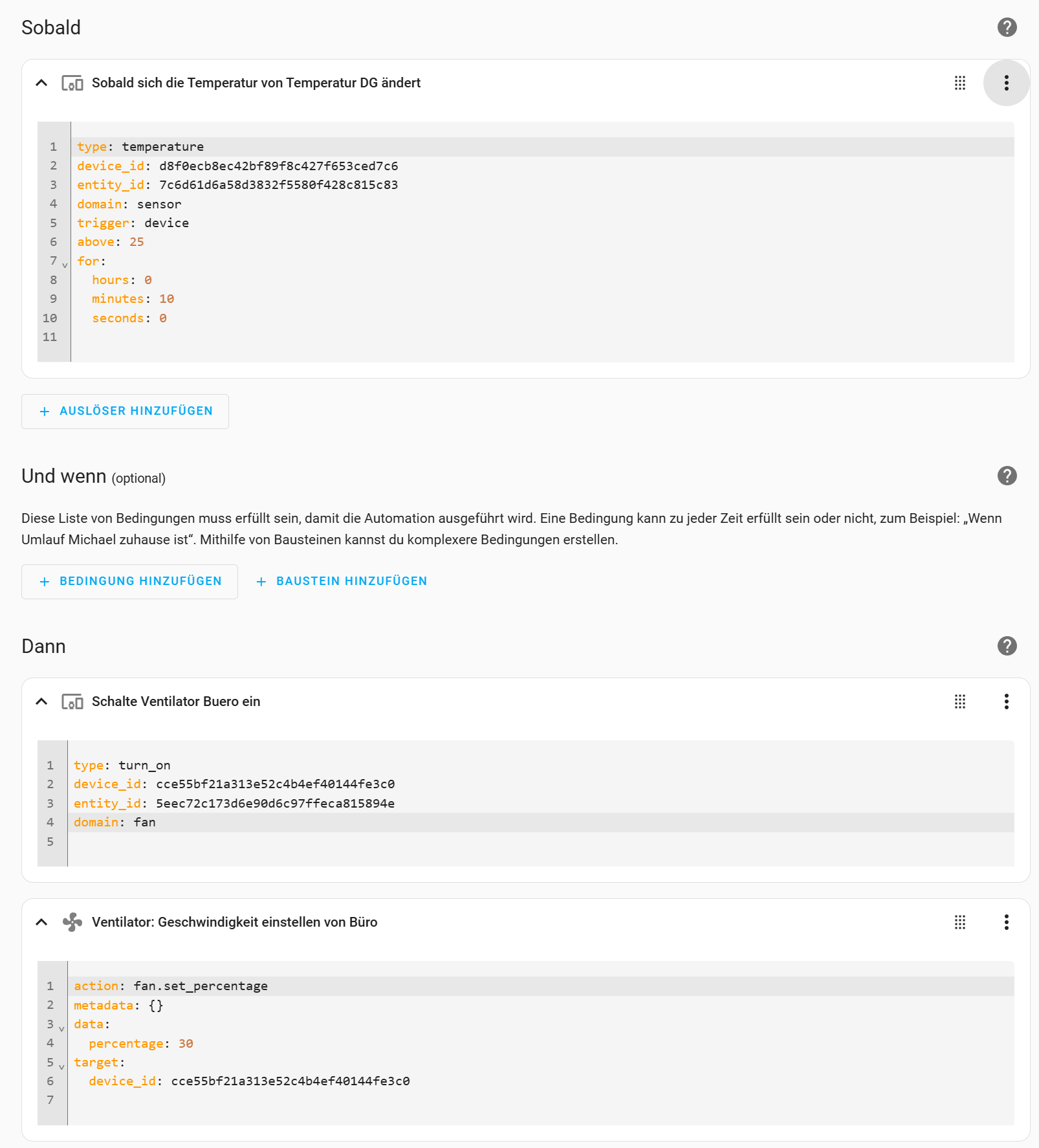1039x1148 pixels.
Task: Collapse the Ventilator Geschwindigkeit einstellen card
Action: (x=41, y=922)
